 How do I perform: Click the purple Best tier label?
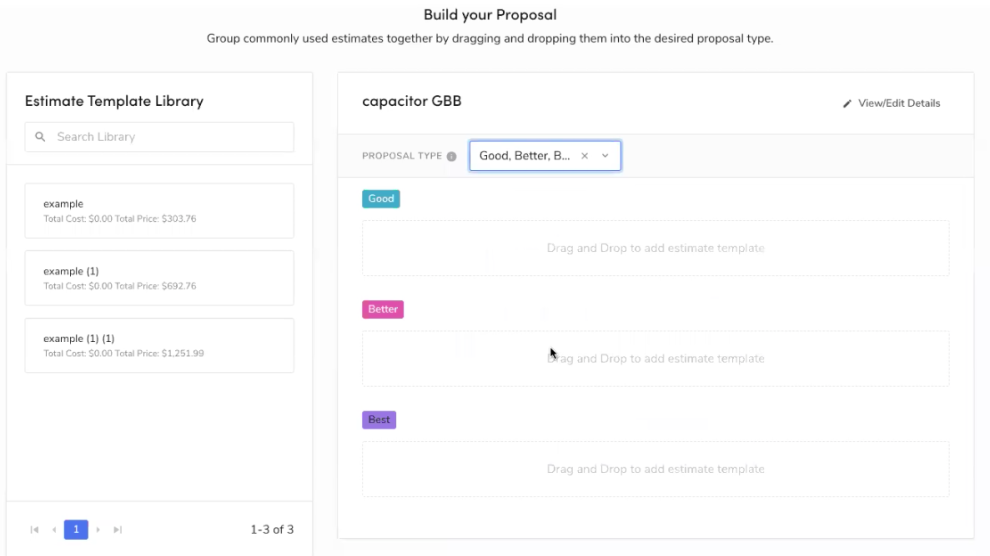[x=379, y=420]
